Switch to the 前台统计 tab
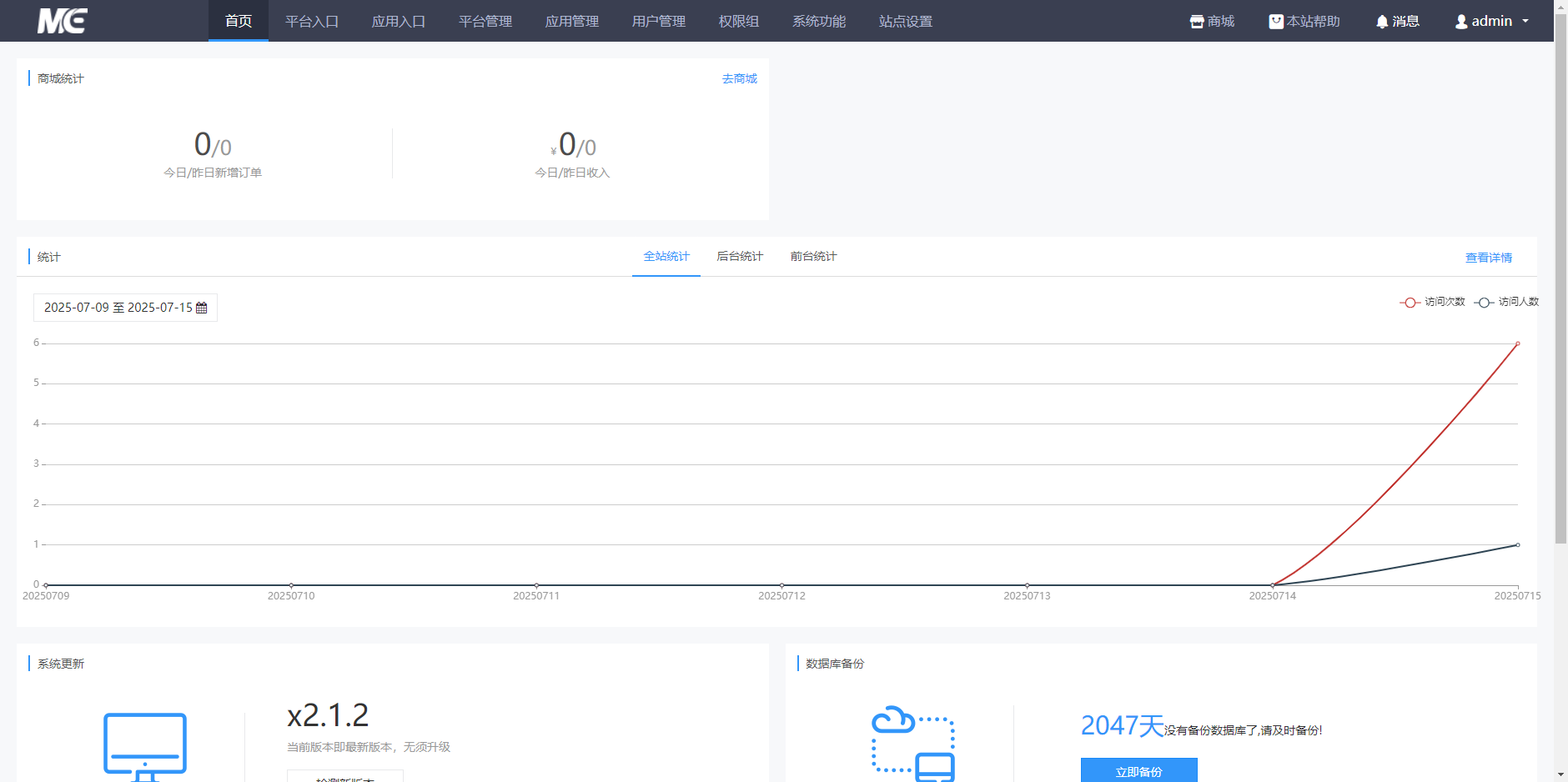 813,256
